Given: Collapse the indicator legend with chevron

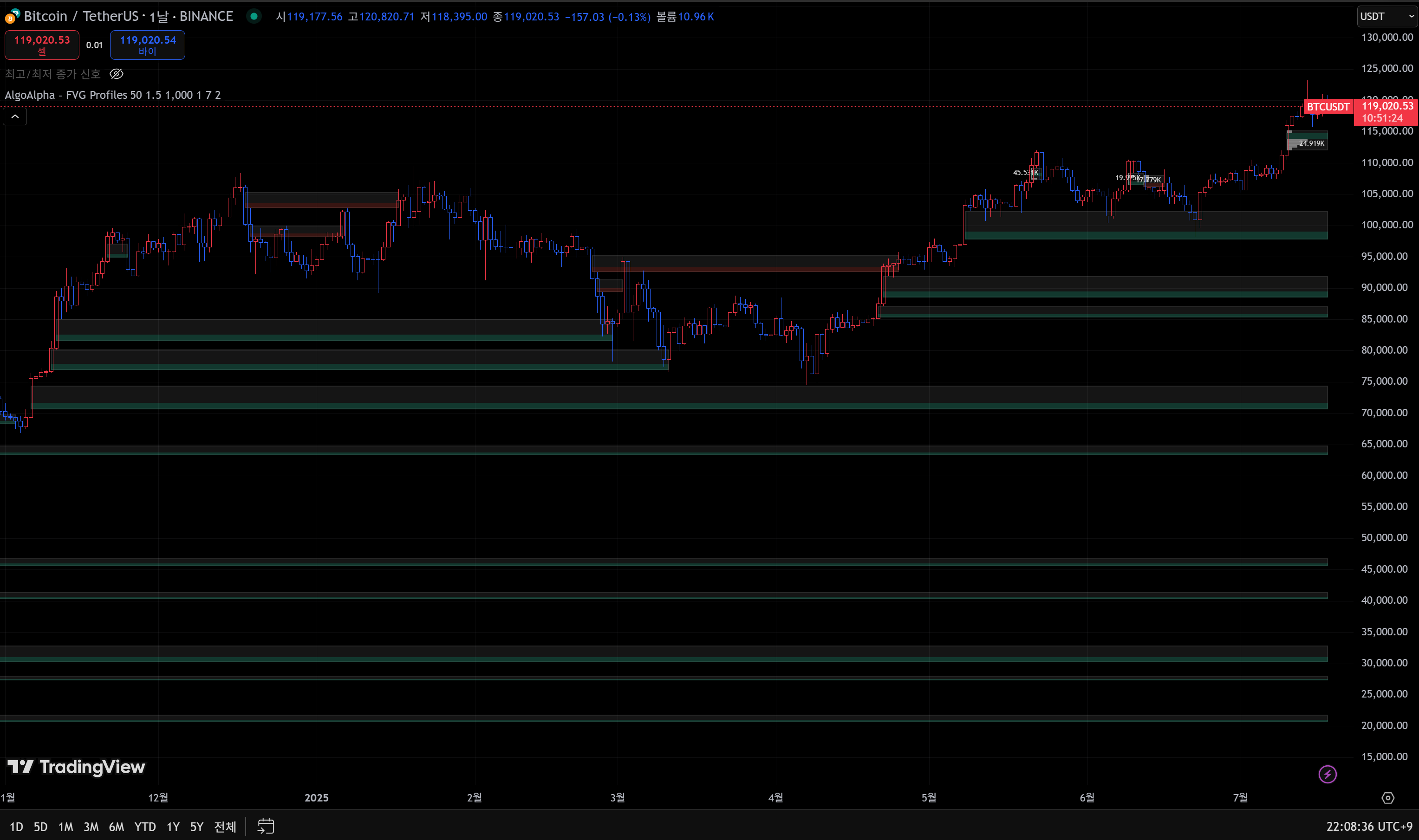Looking at the screenshot, I should pos(15,116).
